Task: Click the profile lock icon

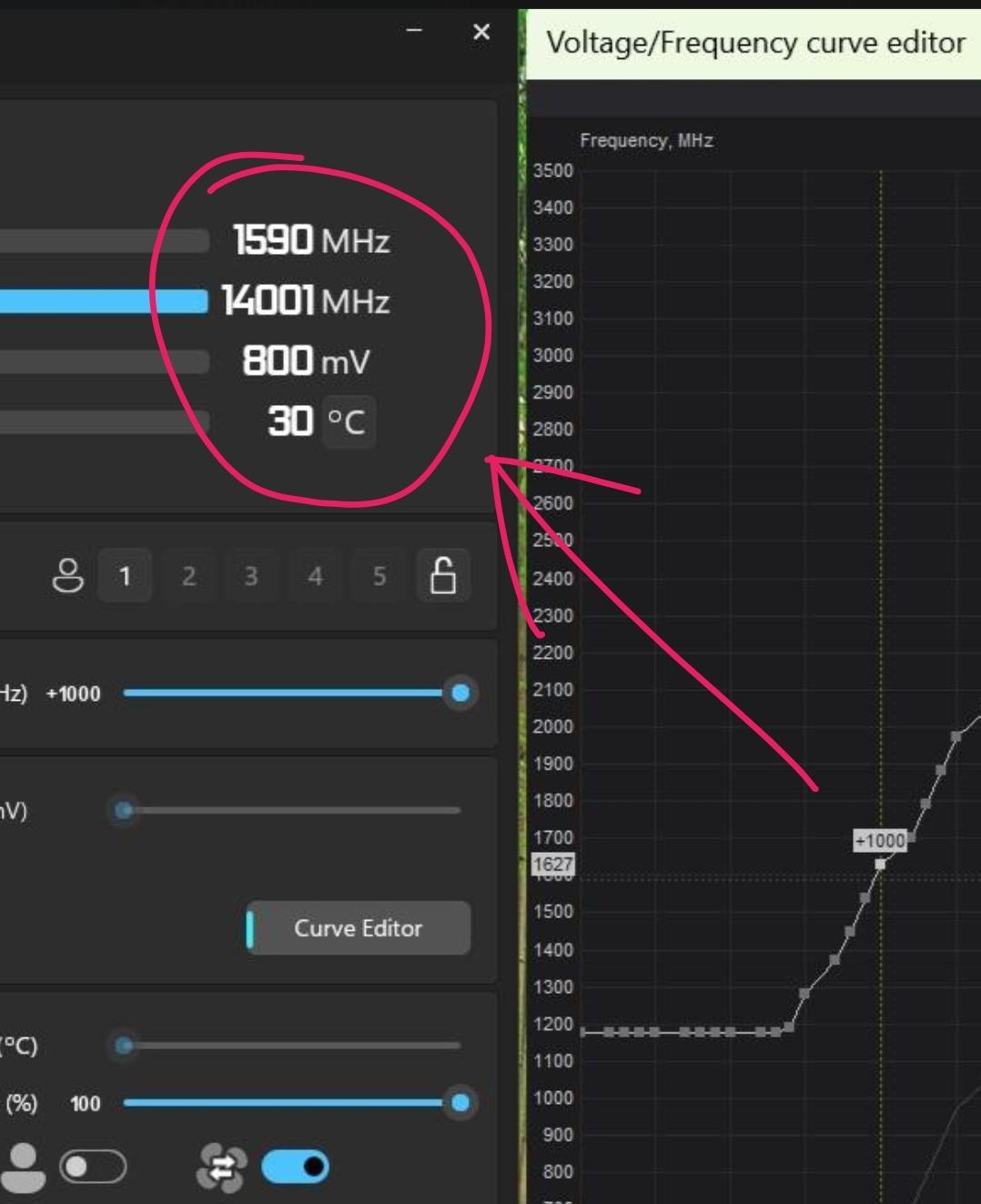Action: pyautogui.click(x=443, y=575)
